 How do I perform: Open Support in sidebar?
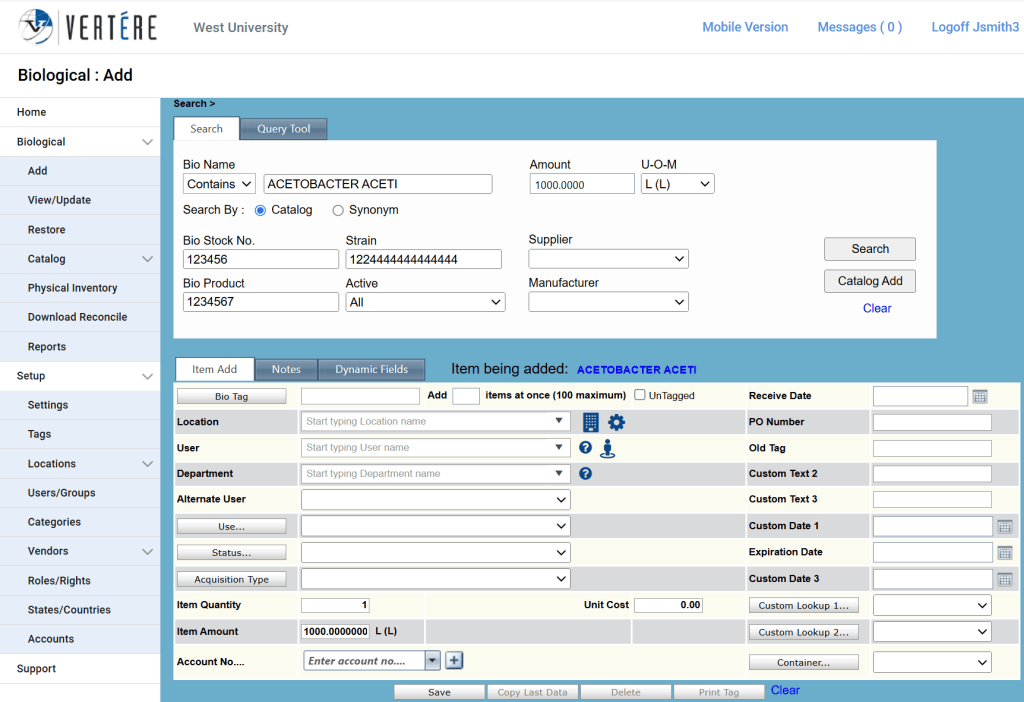click(80, 669)
